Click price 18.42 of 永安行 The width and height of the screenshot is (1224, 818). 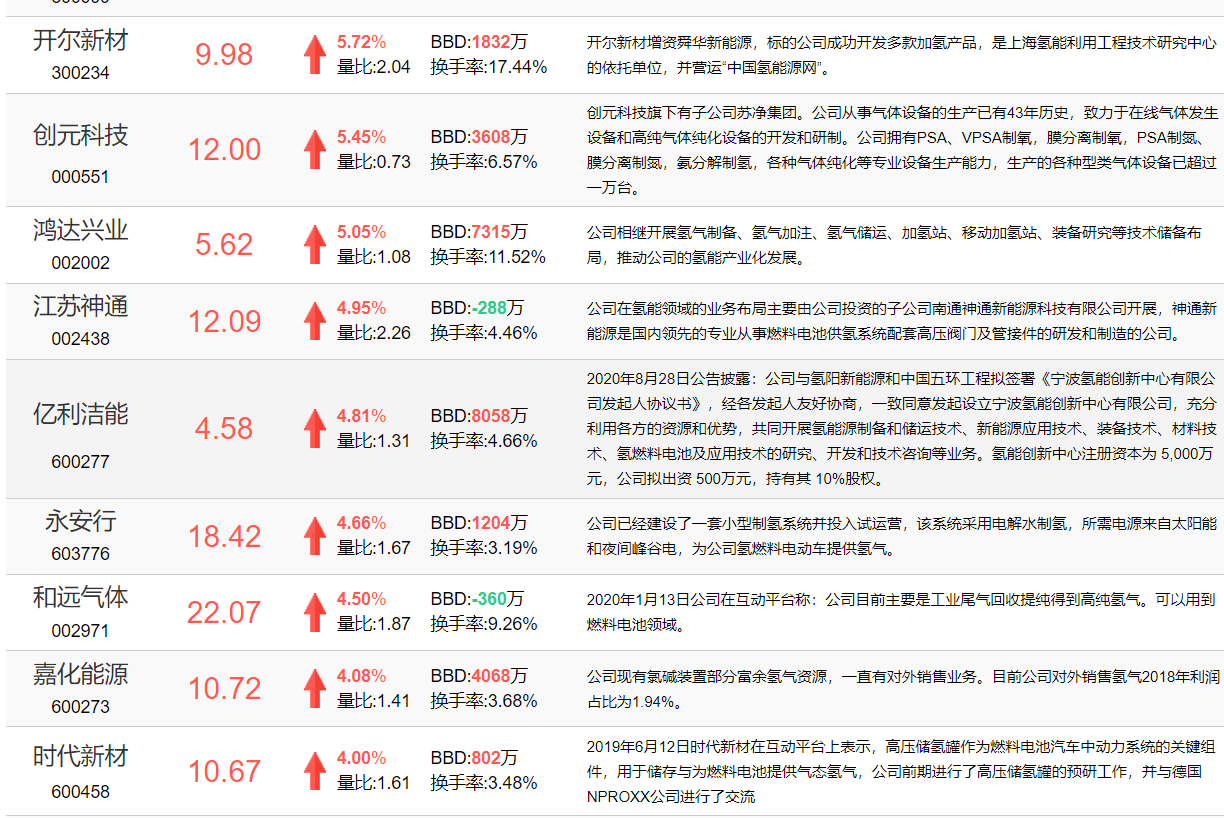point(224,536)
